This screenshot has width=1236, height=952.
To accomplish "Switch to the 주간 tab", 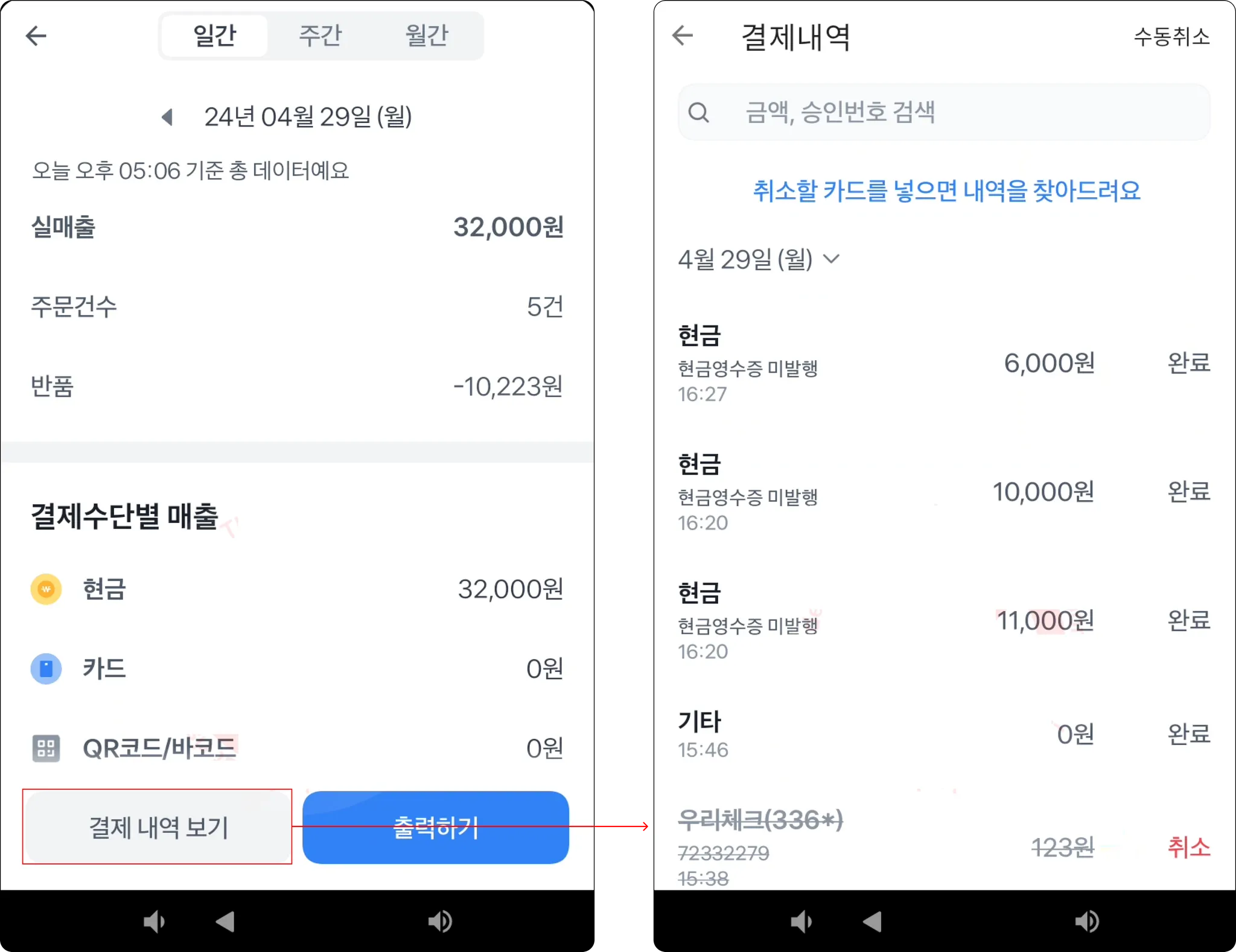I will 320,36.
